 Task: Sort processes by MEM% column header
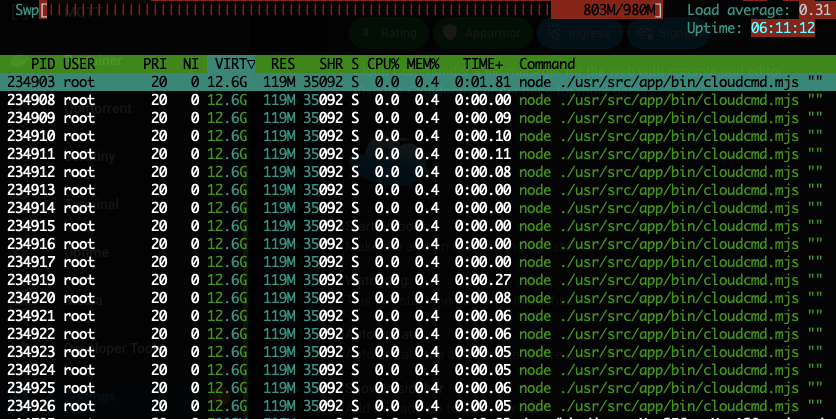[x=423, y=64]
